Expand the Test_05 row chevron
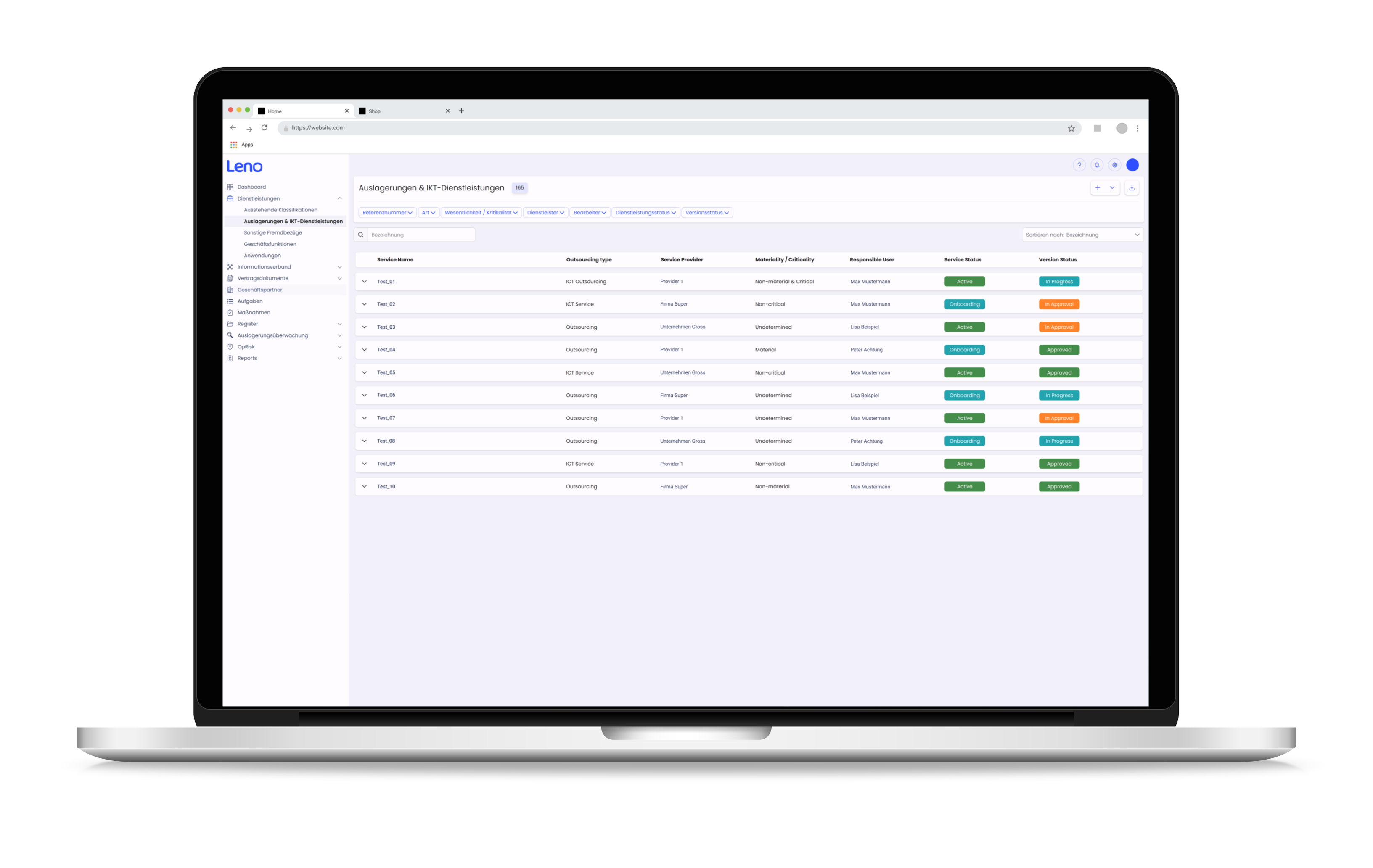This screenshot has width=1373, height=868. (364, 373)
